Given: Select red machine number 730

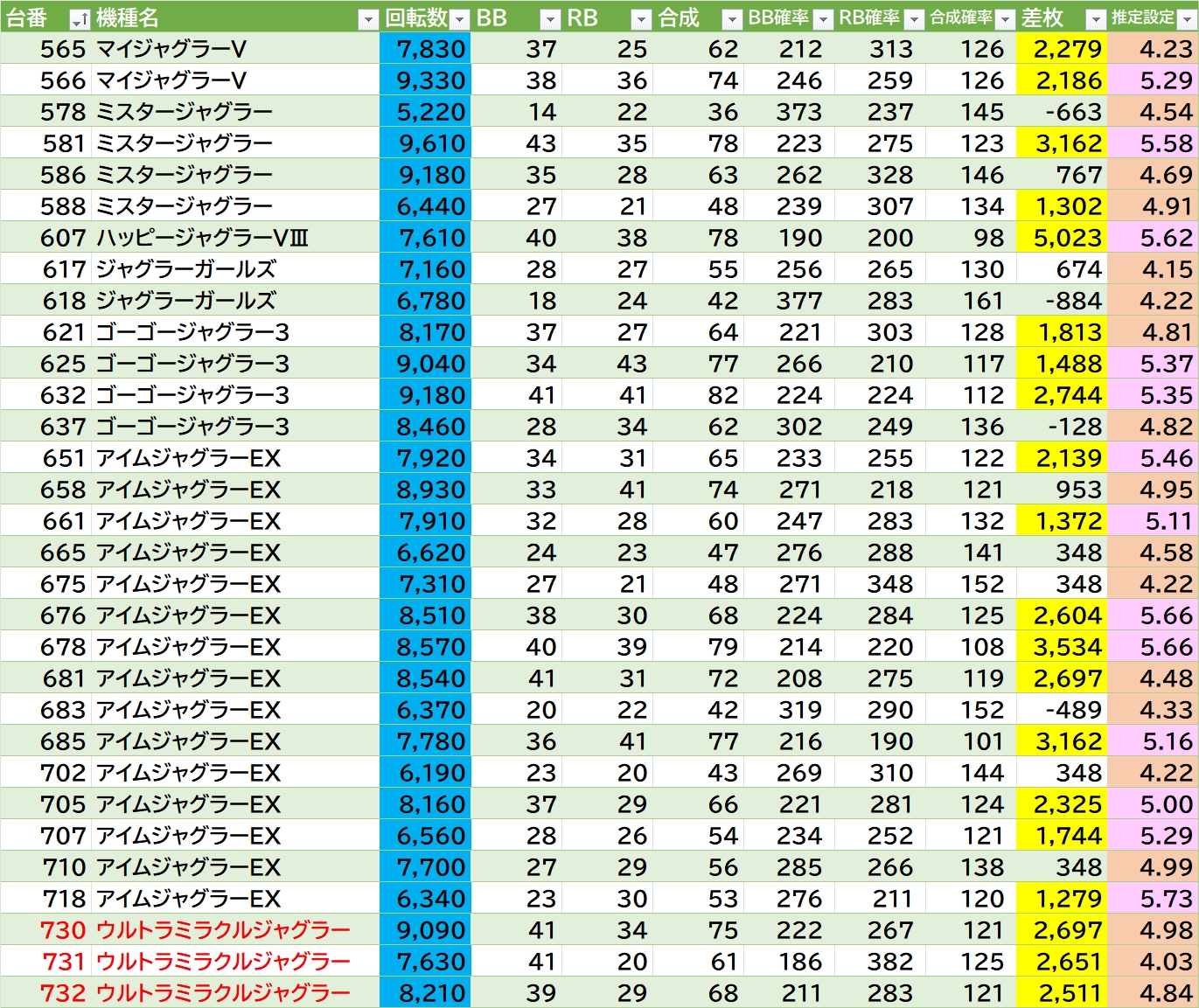Looking at the screenshot, I should (45, 930).
